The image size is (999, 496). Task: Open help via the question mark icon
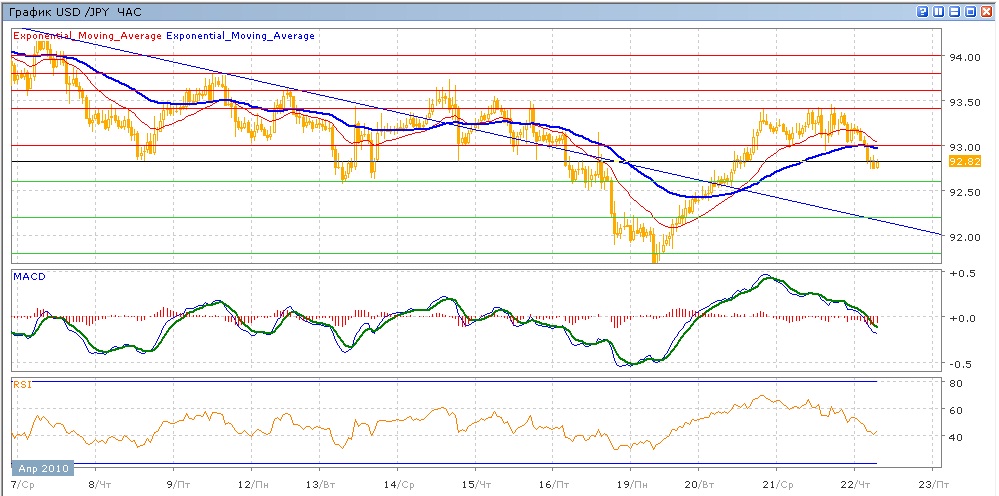(921, 11)
